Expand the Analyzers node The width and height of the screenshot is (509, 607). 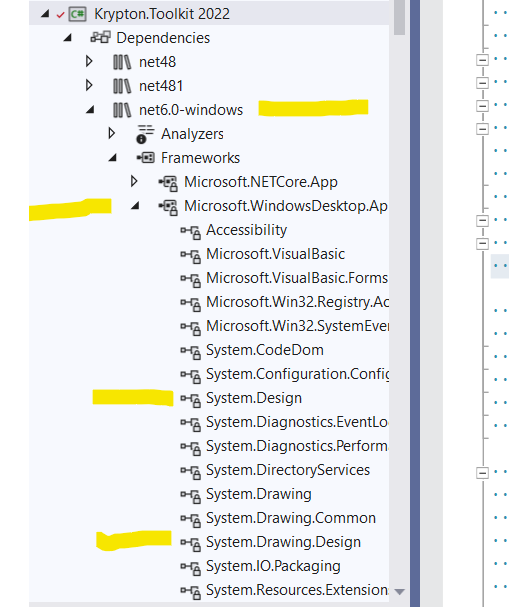111,133
